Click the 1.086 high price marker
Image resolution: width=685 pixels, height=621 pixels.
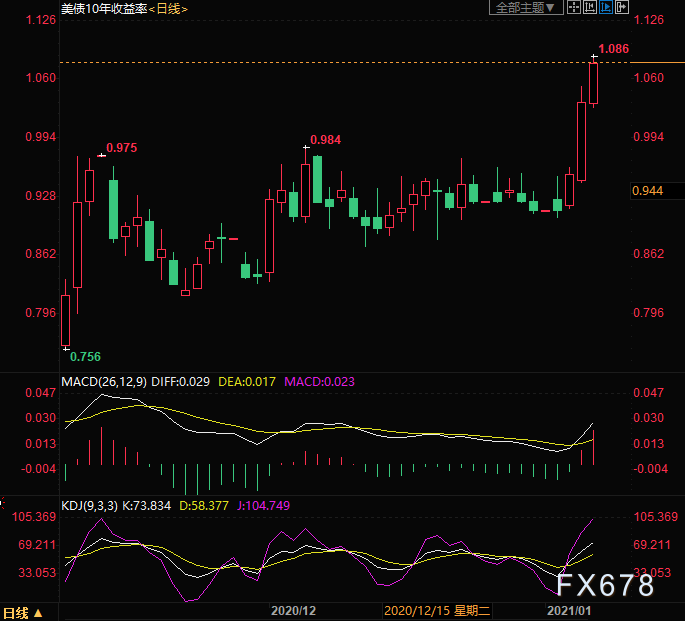(x=612, y=48)
